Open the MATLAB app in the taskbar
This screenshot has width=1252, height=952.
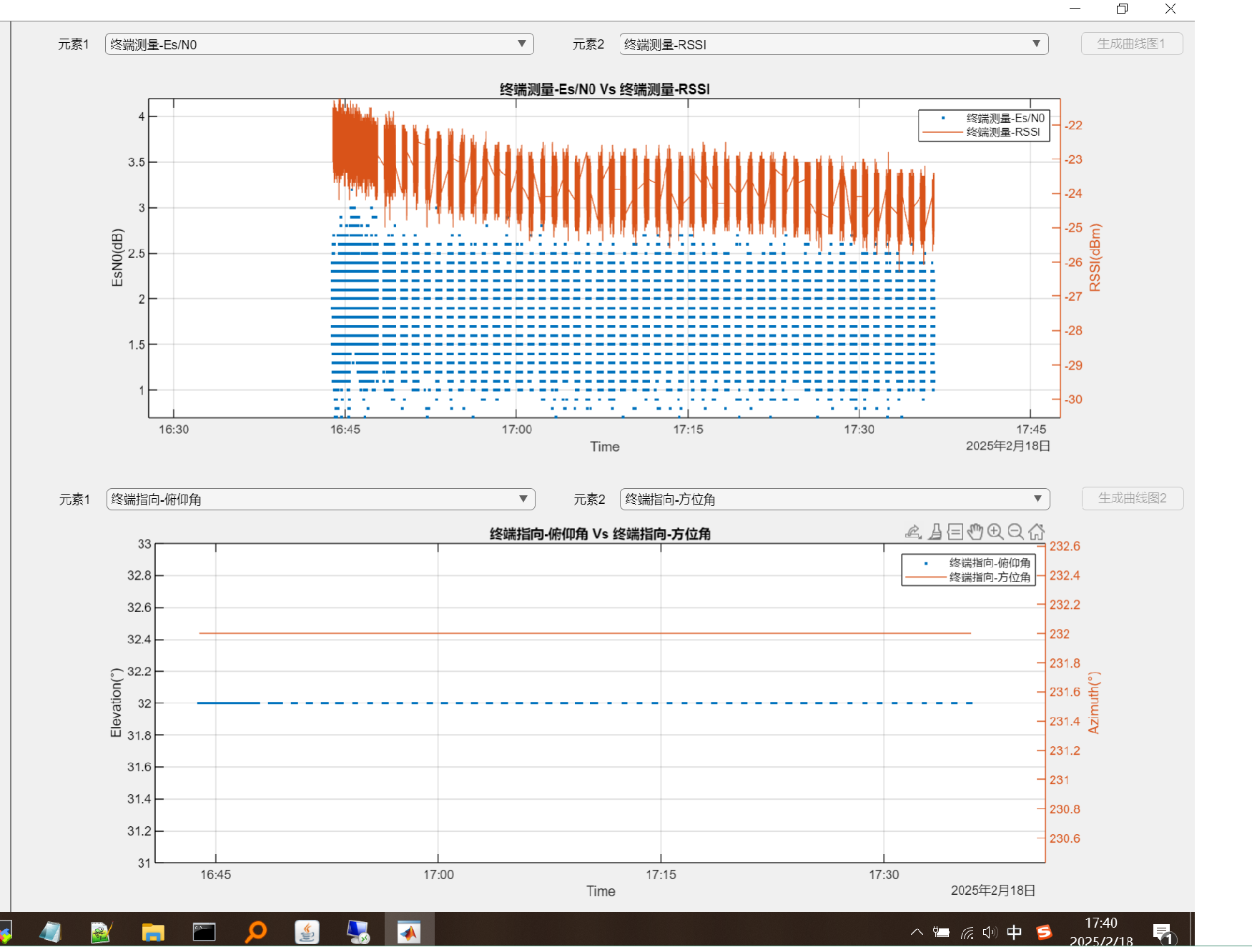[x=409, y=932]
